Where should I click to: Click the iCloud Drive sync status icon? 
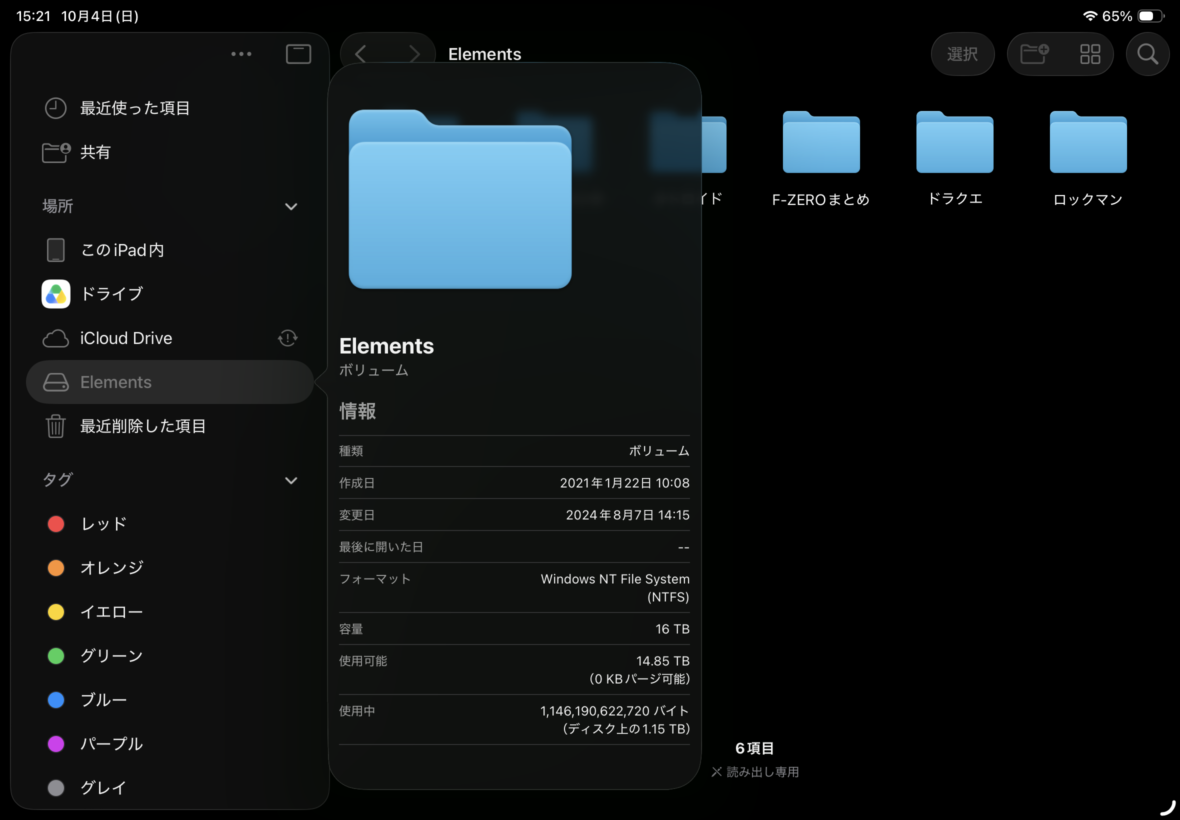[287, 338]
